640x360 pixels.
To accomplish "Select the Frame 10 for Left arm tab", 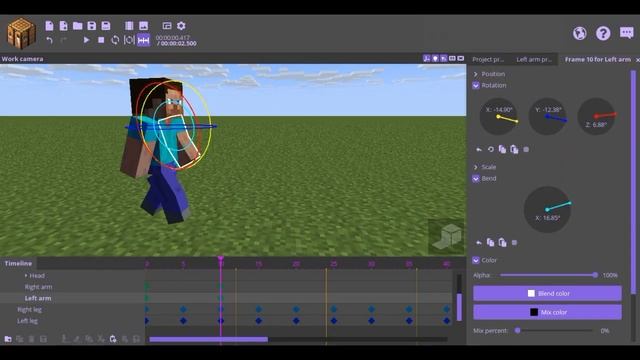I will pos(597,59).
